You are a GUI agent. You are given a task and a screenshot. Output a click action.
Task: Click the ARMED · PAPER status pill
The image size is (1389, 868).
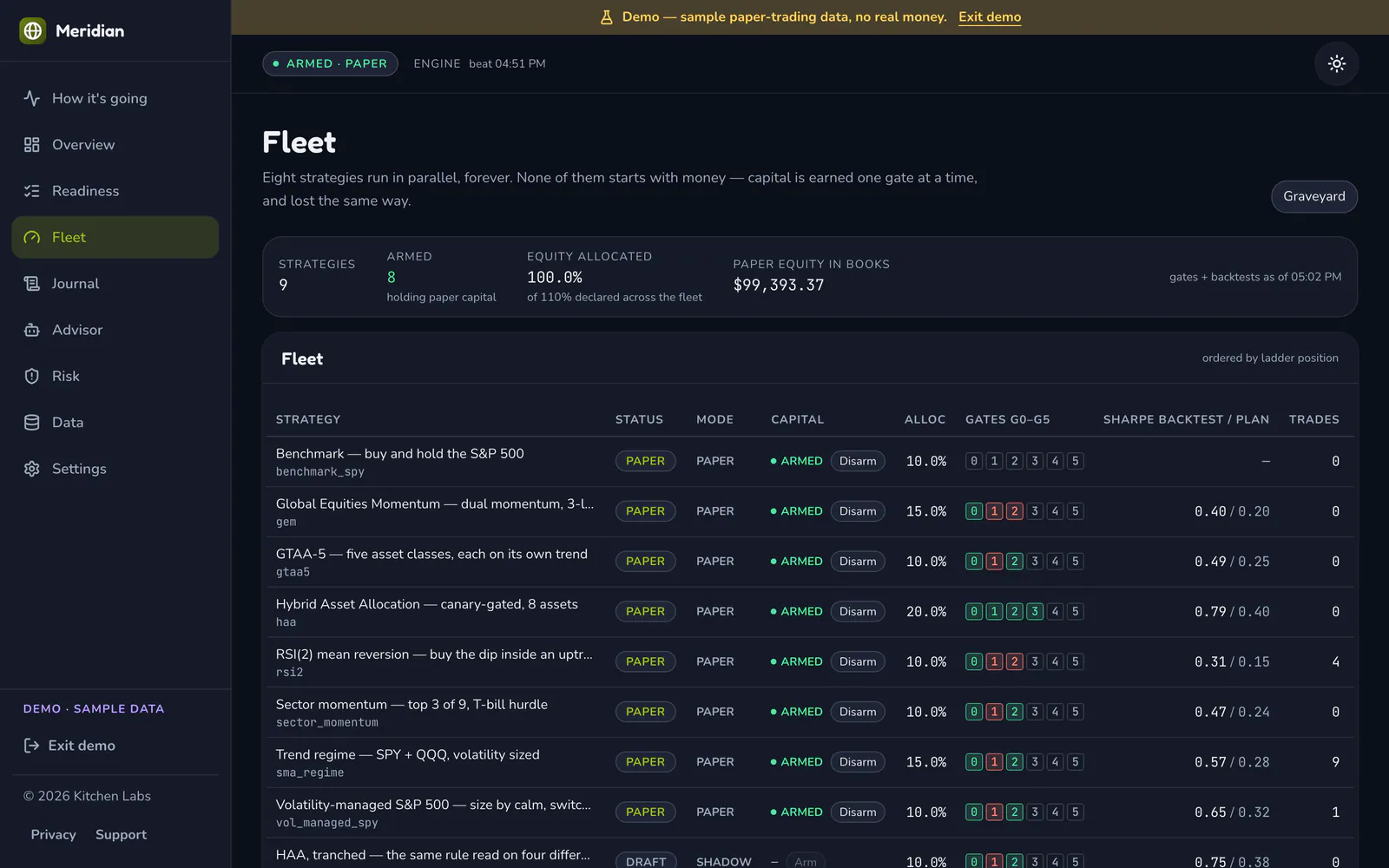point(330,63)
